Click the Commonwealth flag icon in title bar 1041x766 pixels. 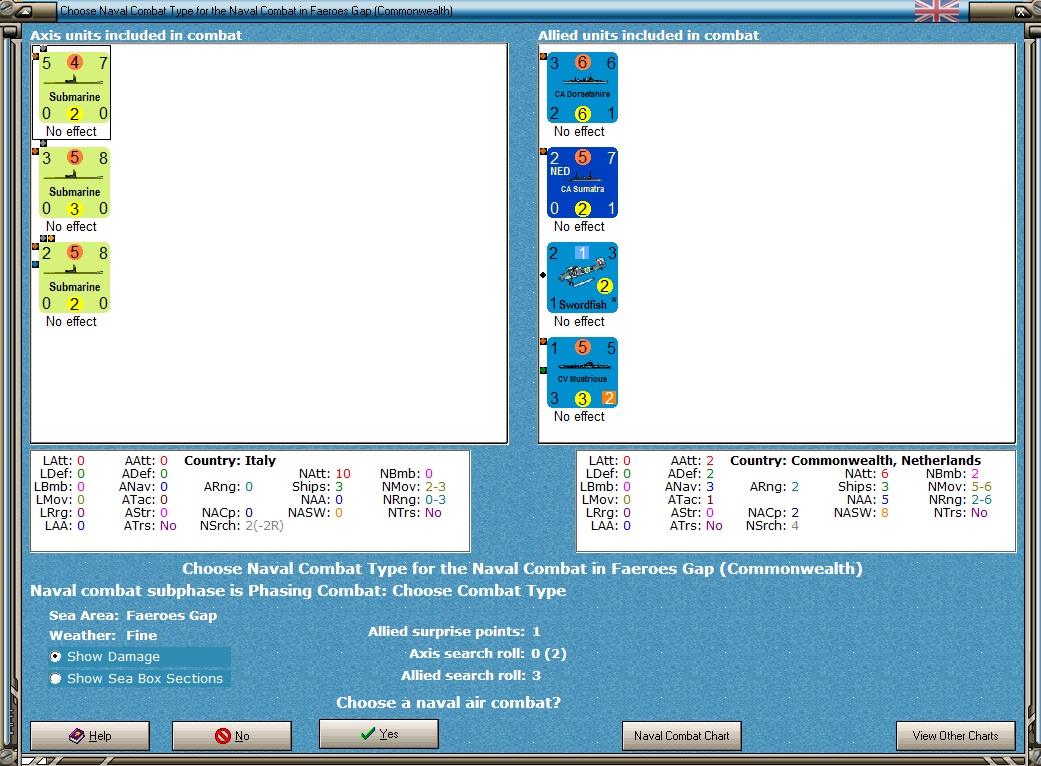pos(937,11)
